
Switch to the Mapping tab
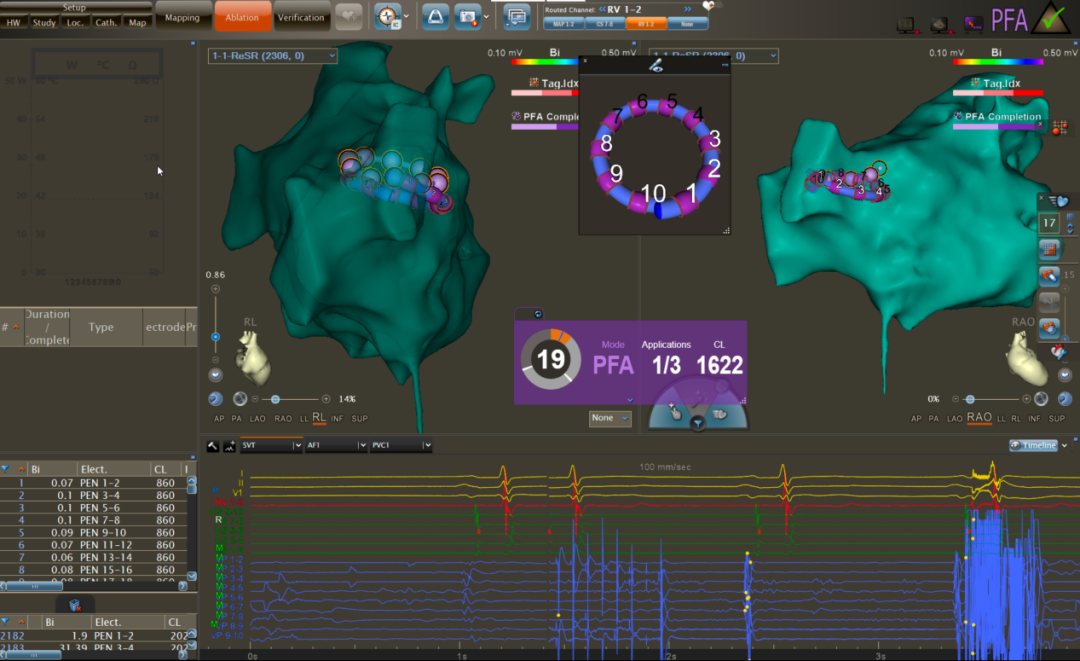click(x=182, y=17)
